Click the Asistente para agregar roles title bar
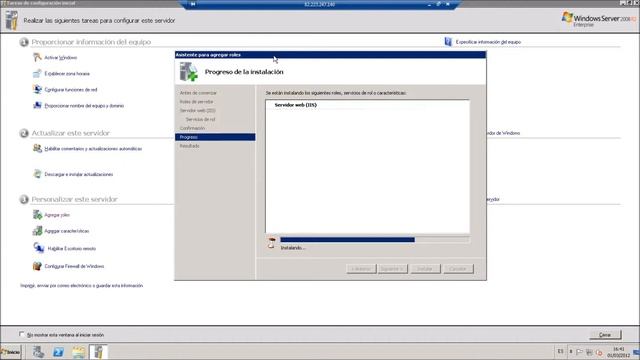Image resolution: width=640 pixels, height=360 pixels. coord(330,55)
